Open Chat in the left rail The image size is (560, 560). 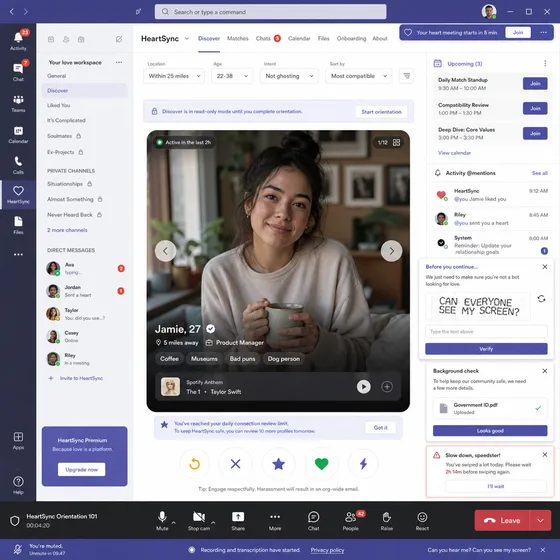click(x=18, y=71)
